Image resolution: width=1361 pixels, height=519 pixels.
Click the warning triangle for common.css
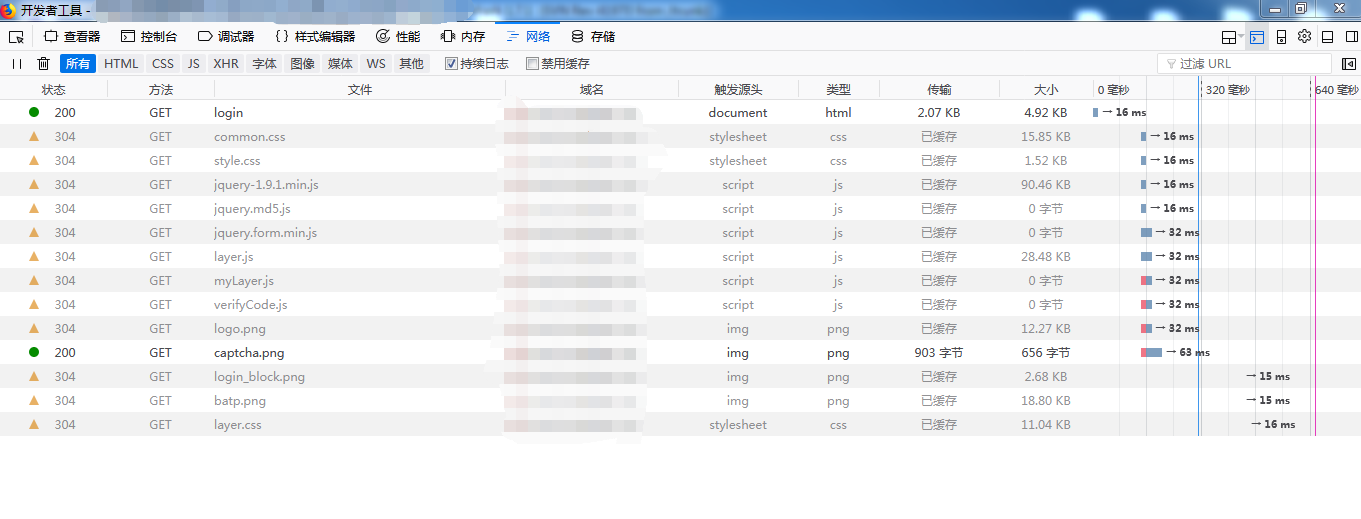(34, 137)
